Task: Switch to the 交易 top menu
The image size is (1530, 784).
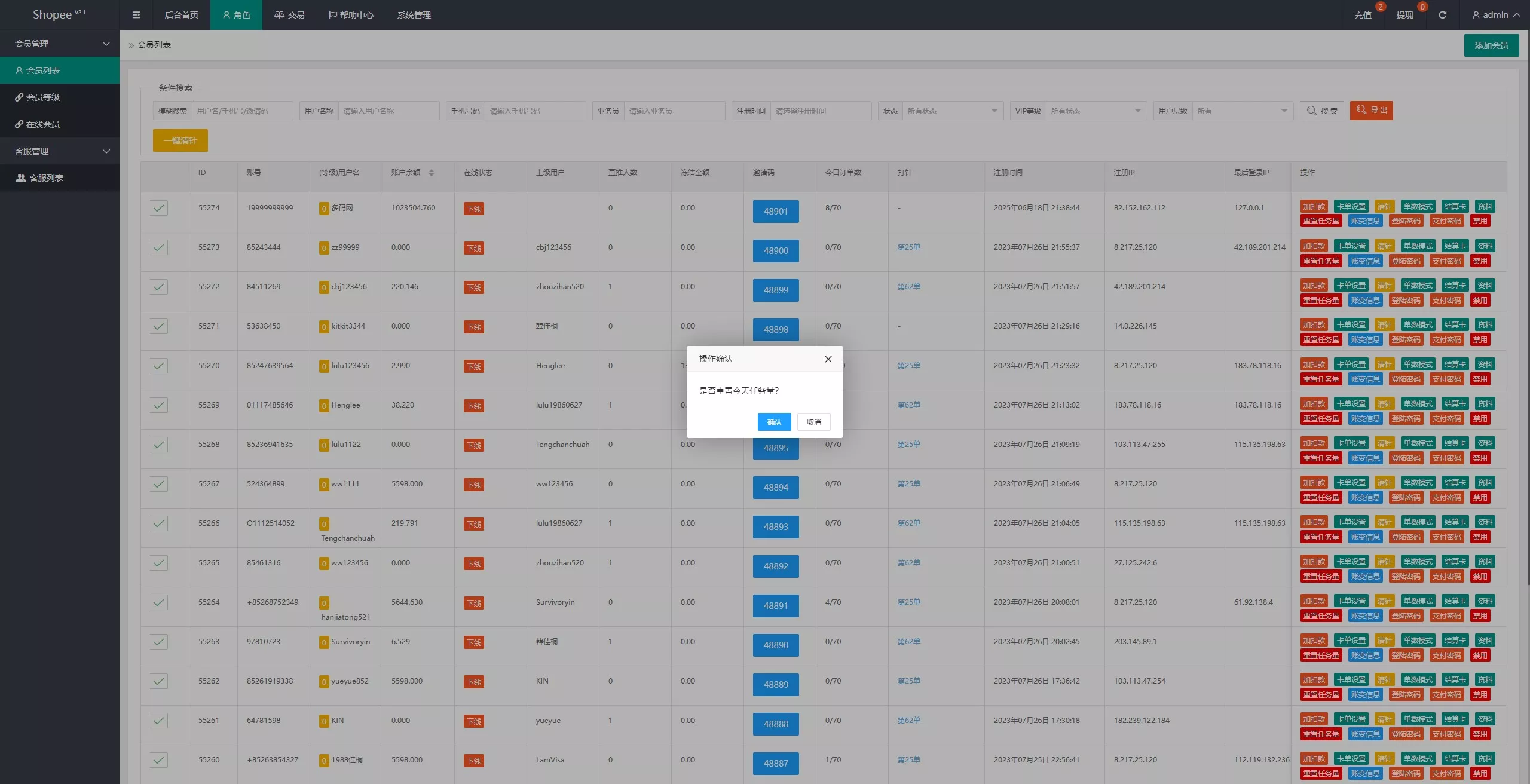Action: (289, 15)
